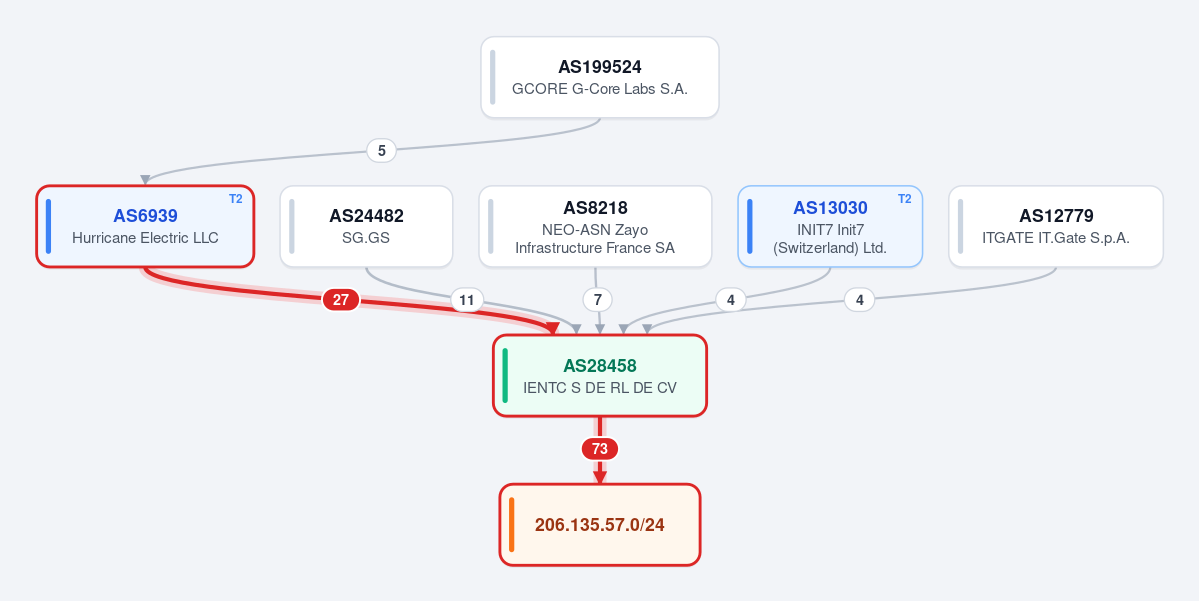
Task: Select the edge label showing 7
Action: pos(598,300)
